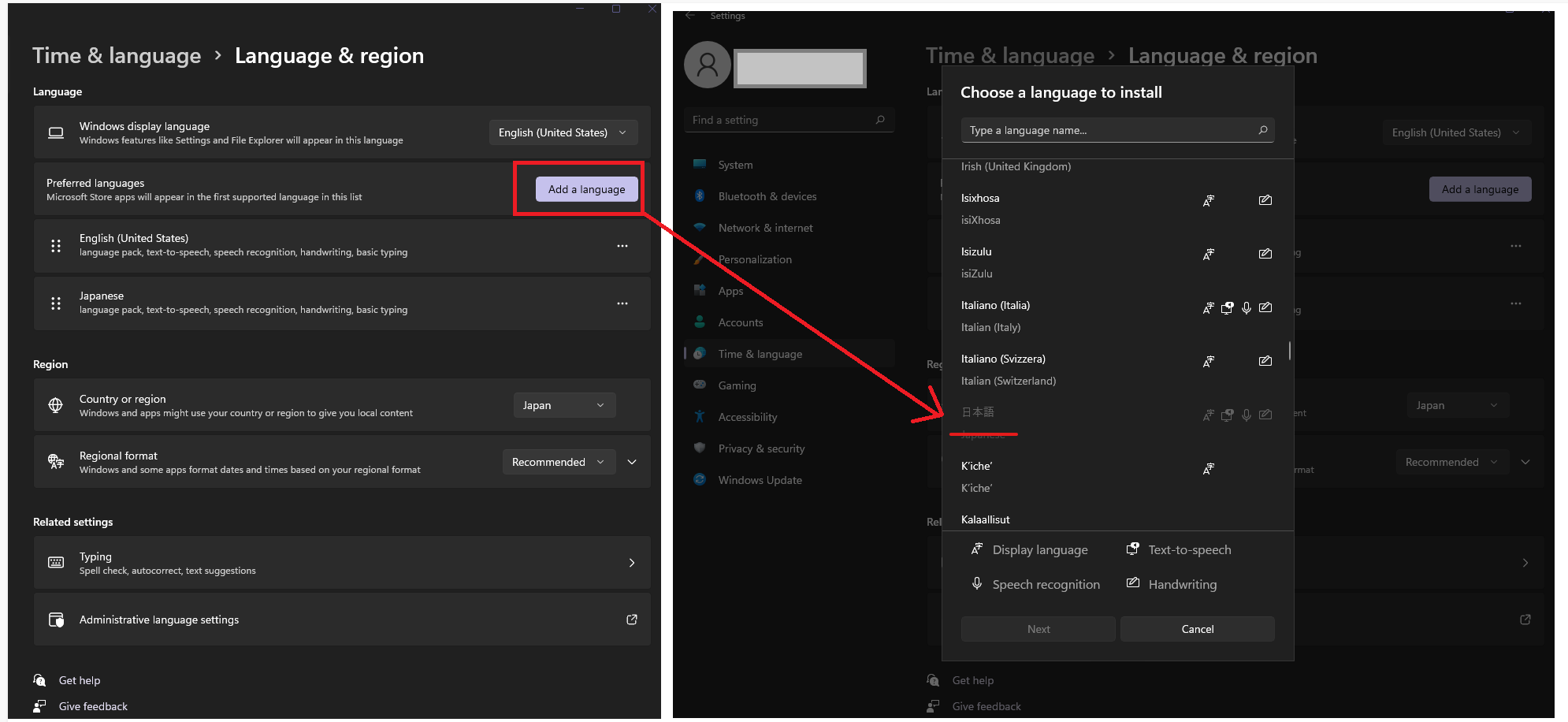Screen dimensions: 1568x722
Task: Select Irish (United Kingdom) entry
Action: 1016,166
